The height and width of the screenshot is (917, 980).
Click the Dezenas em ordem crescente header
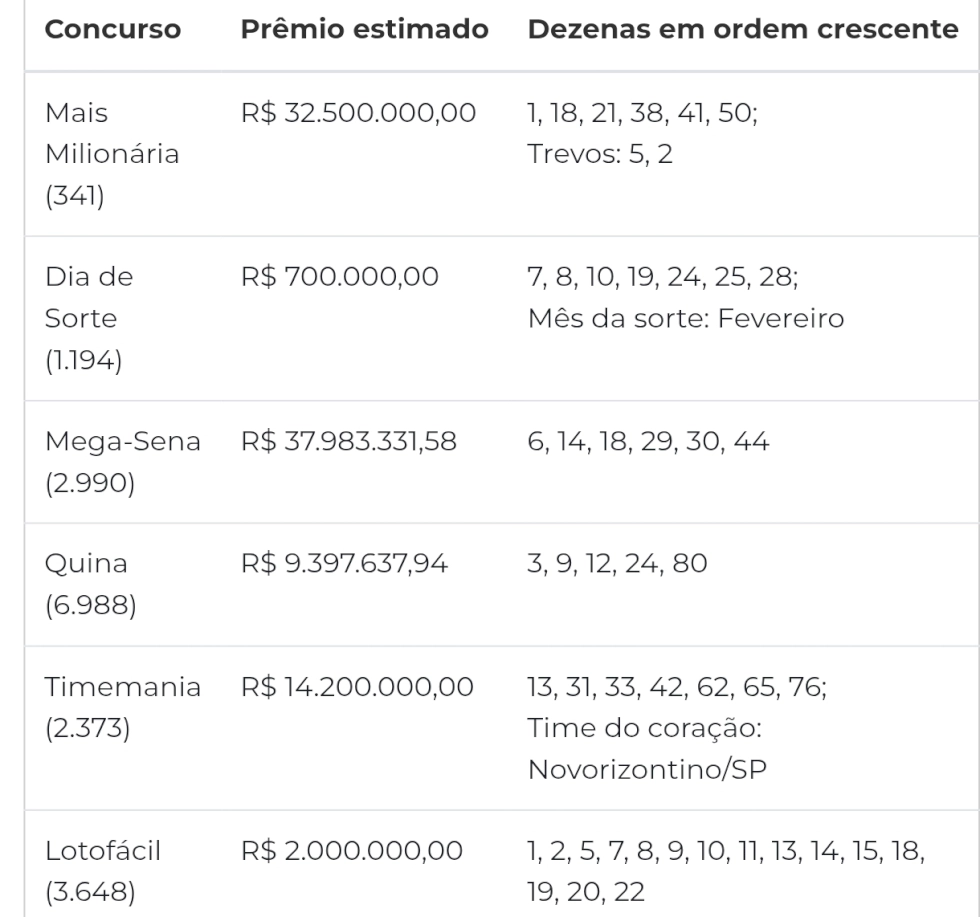click(743, 29)
